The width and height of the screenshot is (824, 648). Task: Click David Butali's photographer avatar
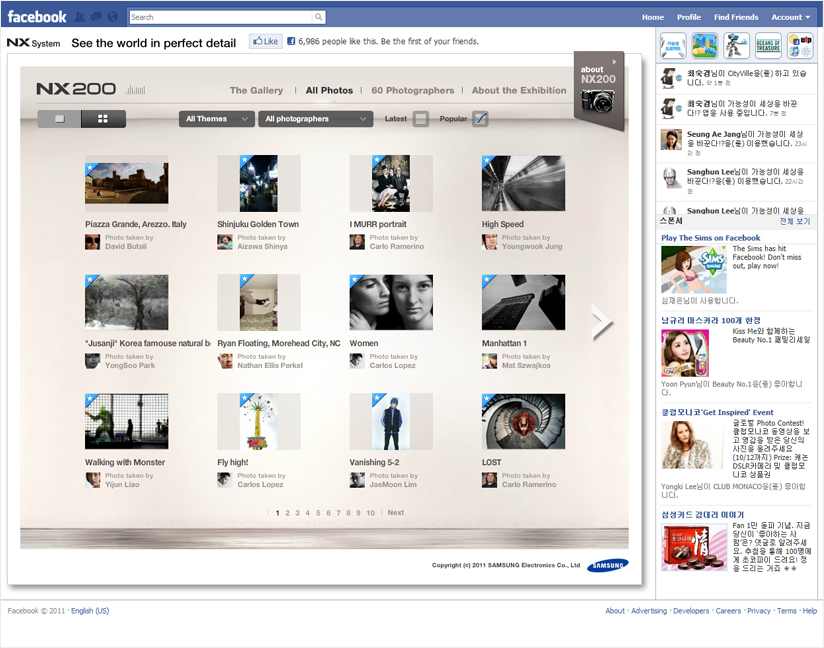pyautogui.click(x=92, y=242)
